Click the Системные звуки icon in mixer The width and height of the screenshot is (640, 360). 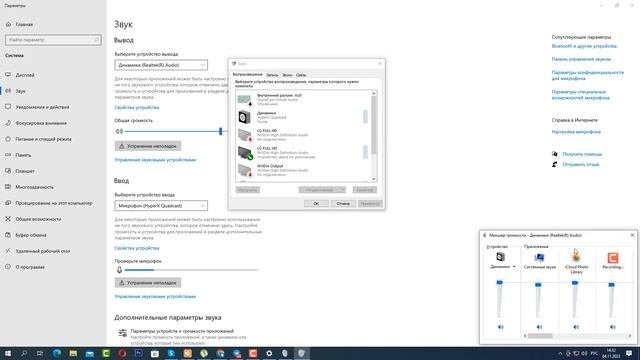coord(539,257)
